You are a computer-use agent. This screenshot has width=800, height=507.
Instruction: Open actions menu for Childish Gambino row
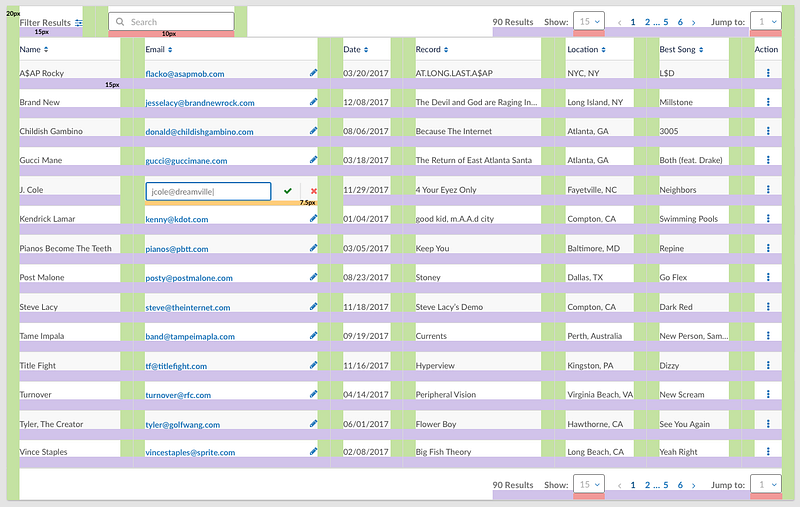[x=768, y=131]
